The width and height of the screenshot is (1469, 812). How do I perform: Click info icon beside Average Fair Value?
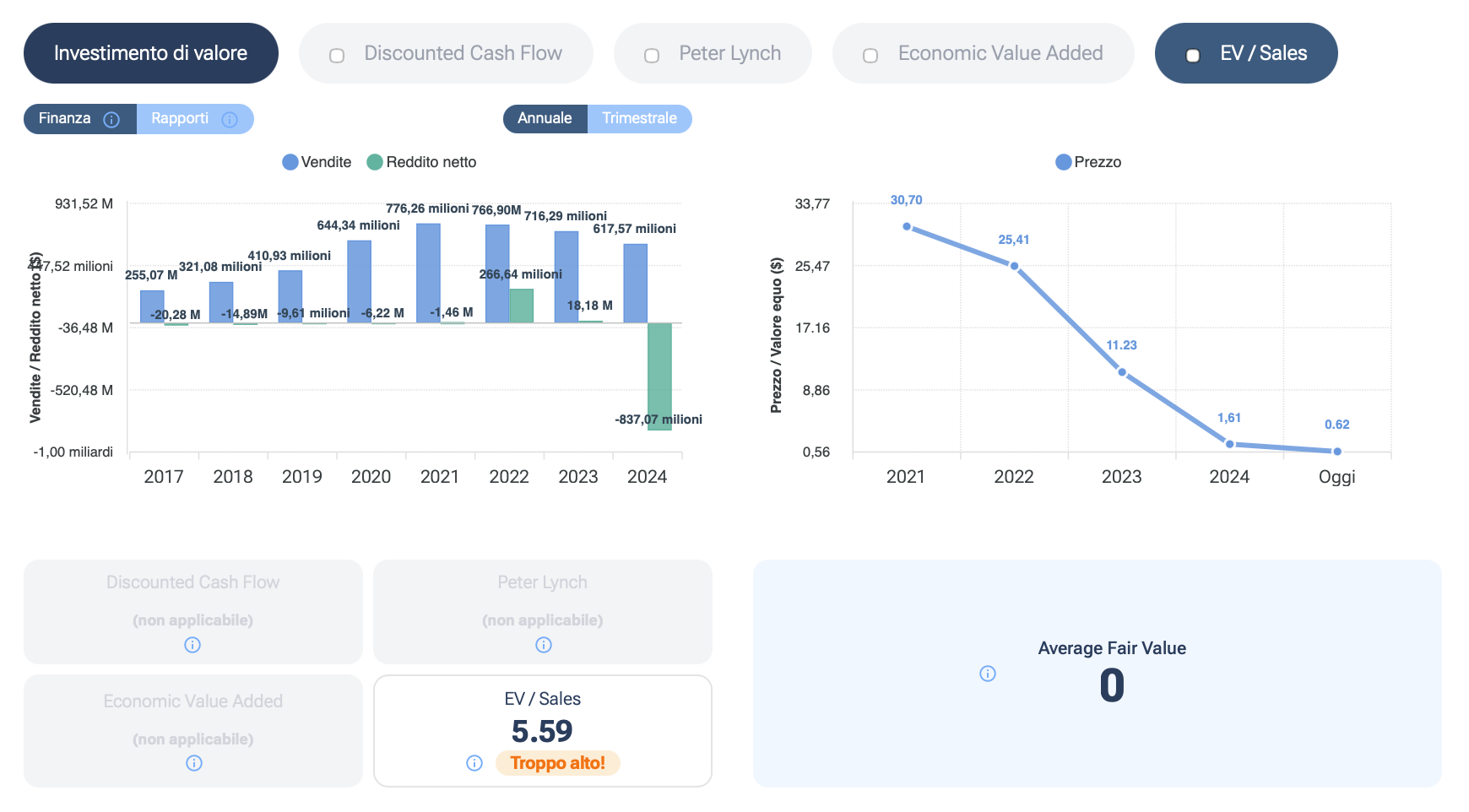pyautogui.click(x=987, y=674)
